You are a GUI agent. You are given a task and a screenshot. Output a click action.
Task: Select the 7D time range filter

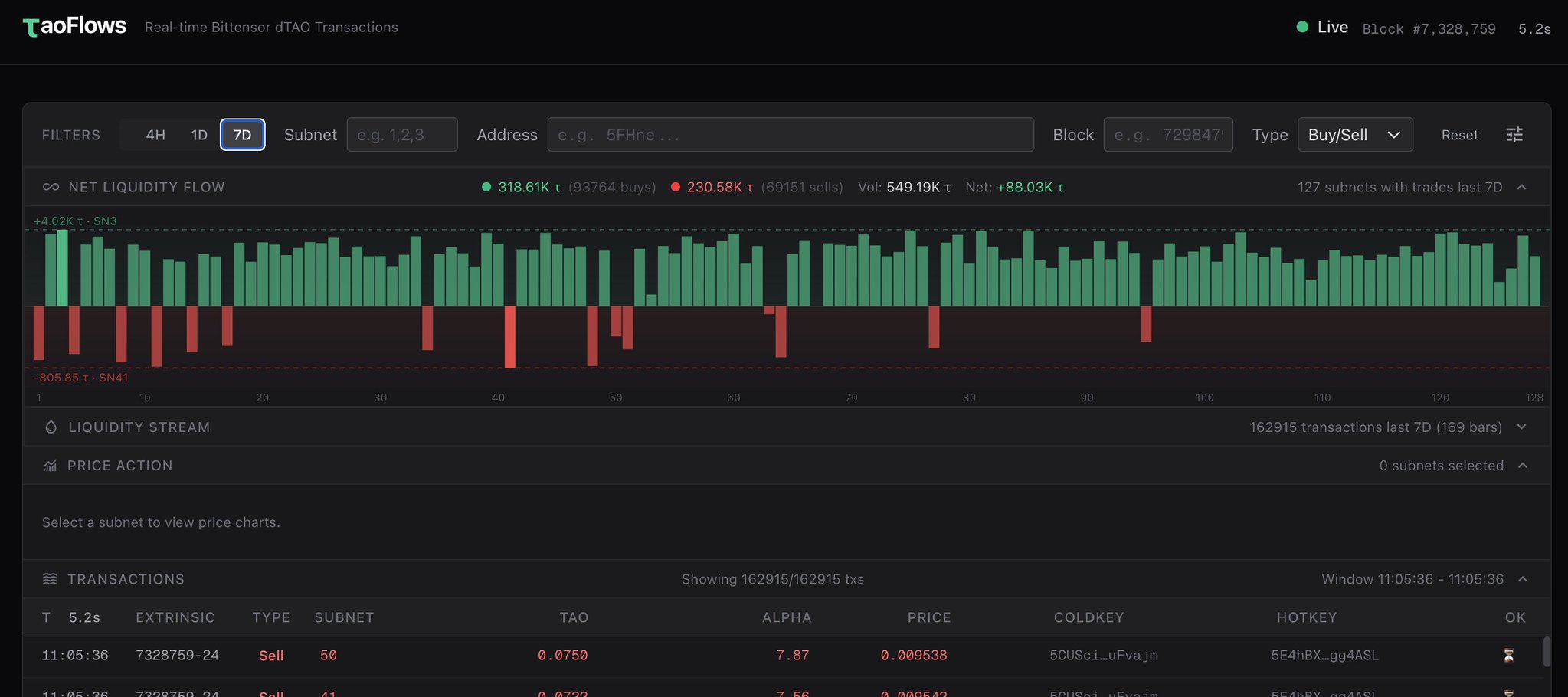[x=242, y=135]
